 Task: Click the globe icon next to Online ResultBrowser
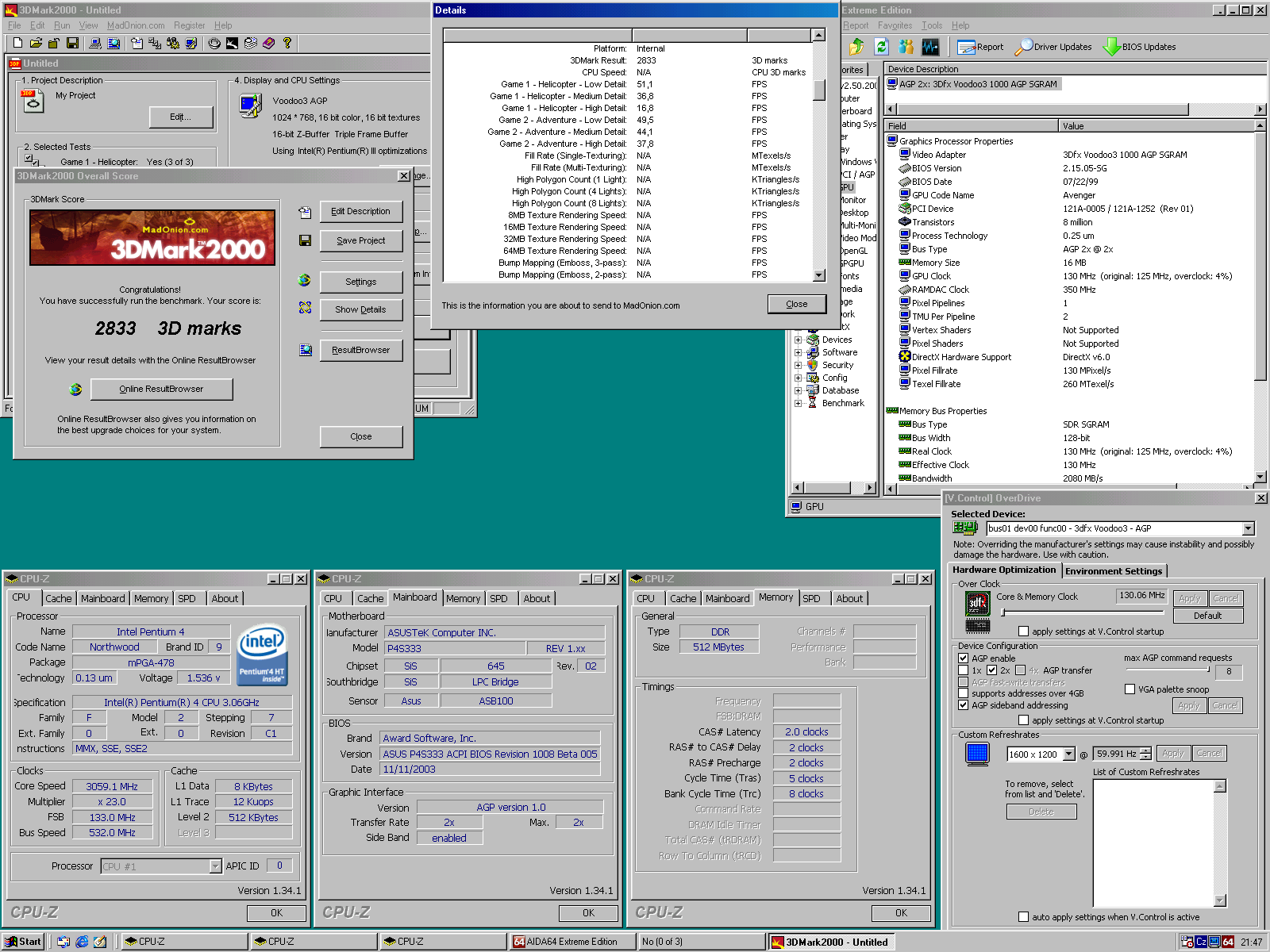point(75,389)
